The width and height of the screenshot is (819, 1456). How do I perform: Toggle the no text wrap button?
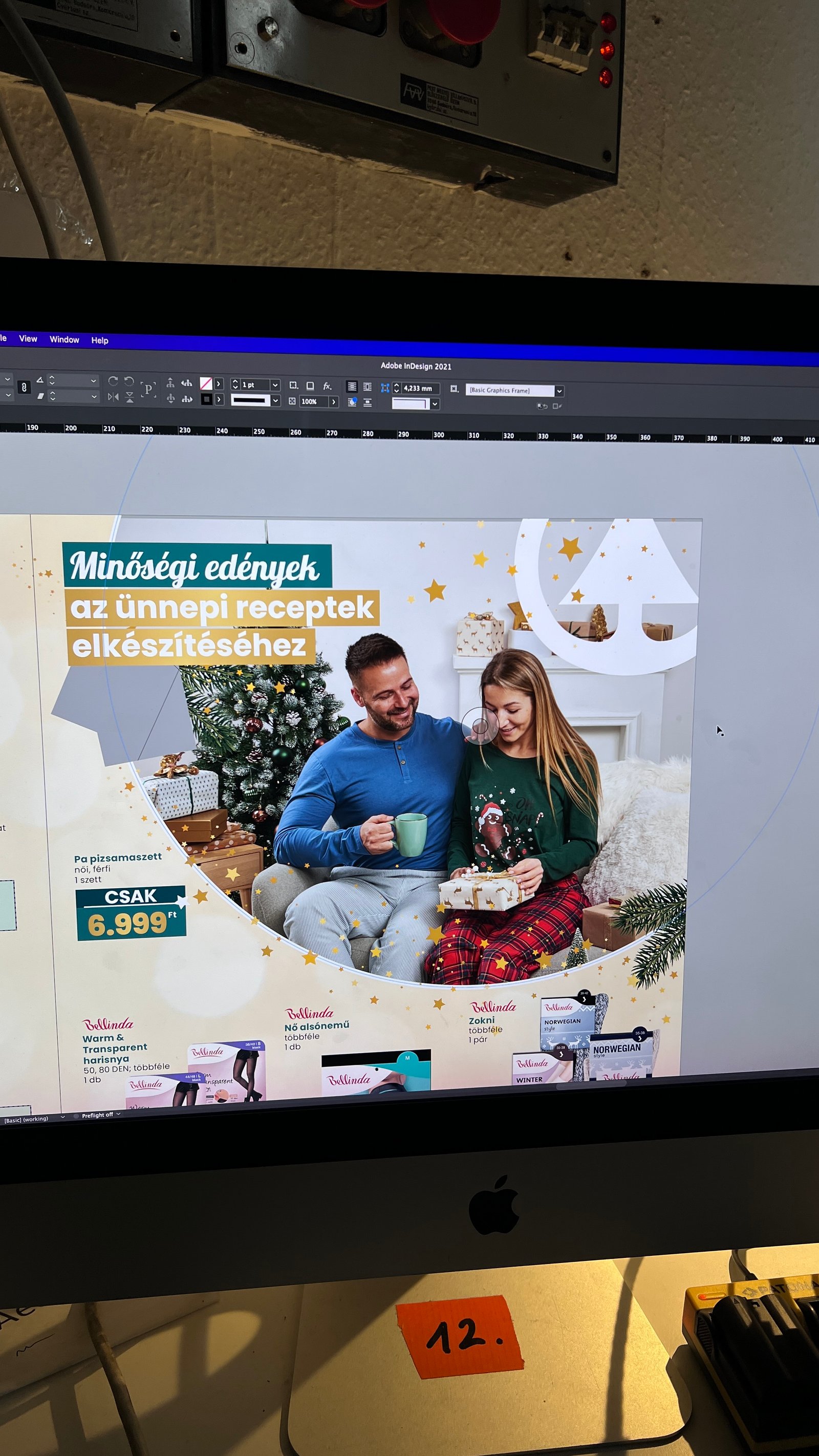[x=352, y=386]
